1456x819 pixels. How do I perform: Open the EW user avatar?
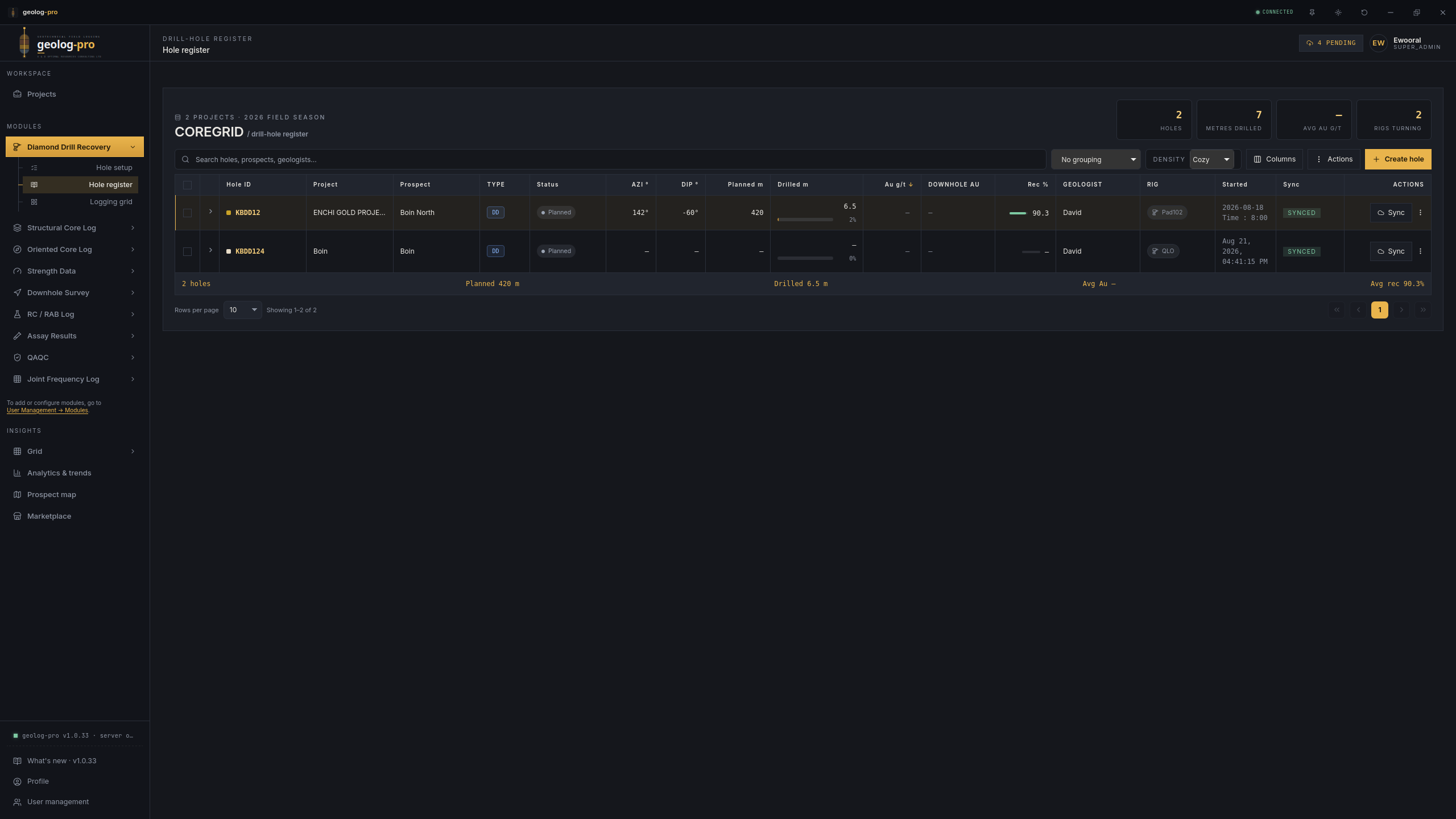pyautogui.click(x=1379, y=43)
